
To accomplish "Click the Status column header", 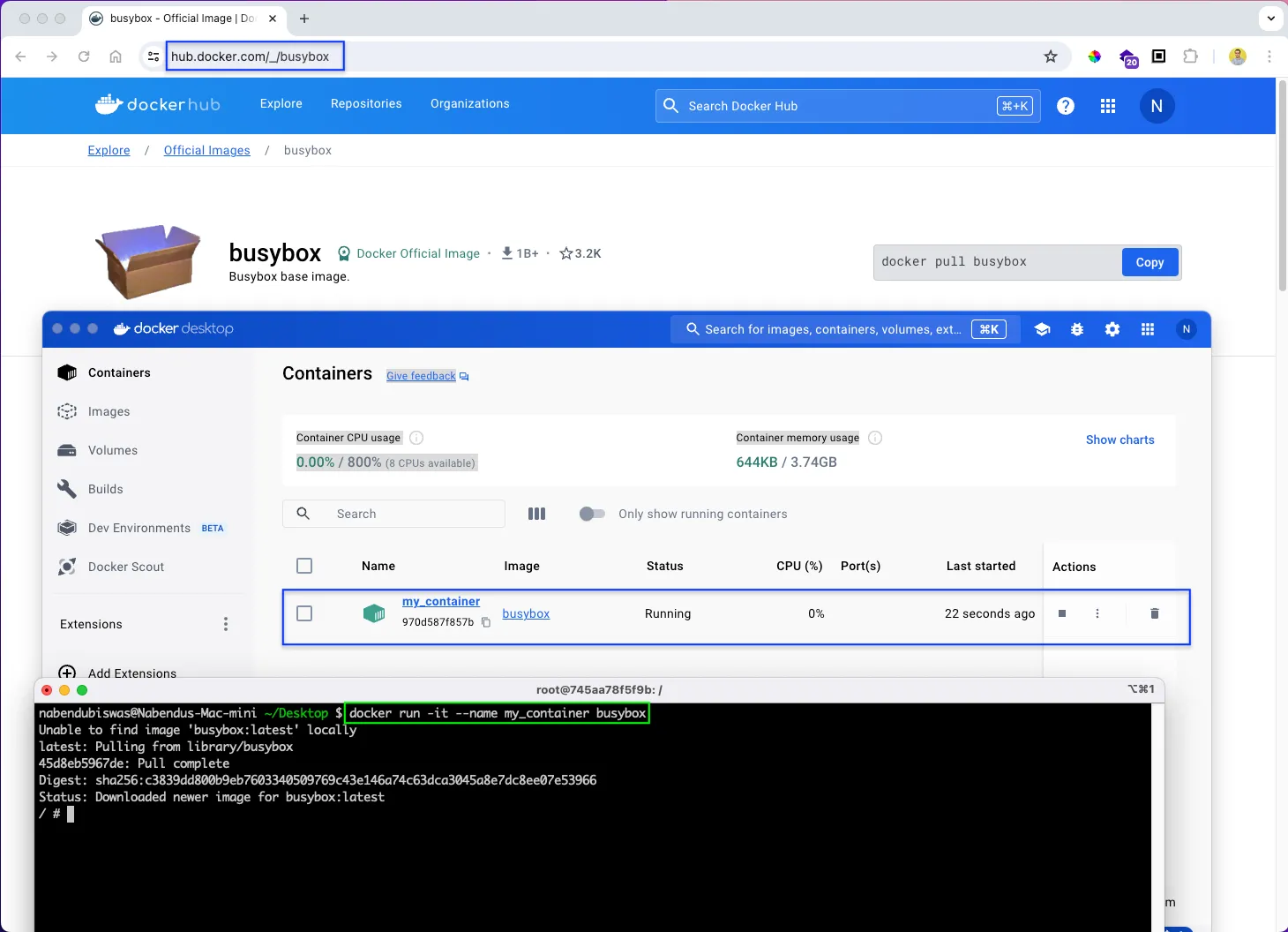I will (665, 566).
